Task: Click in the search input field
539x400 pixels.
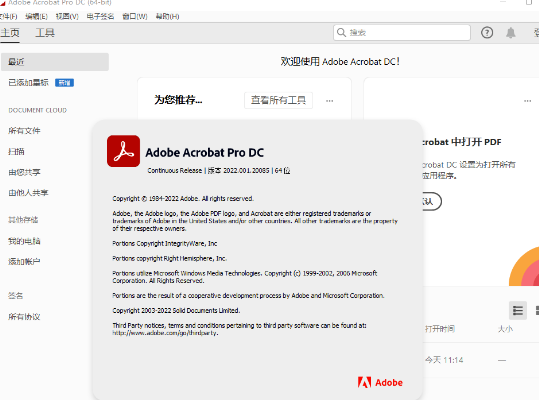Action: (402, 33)
